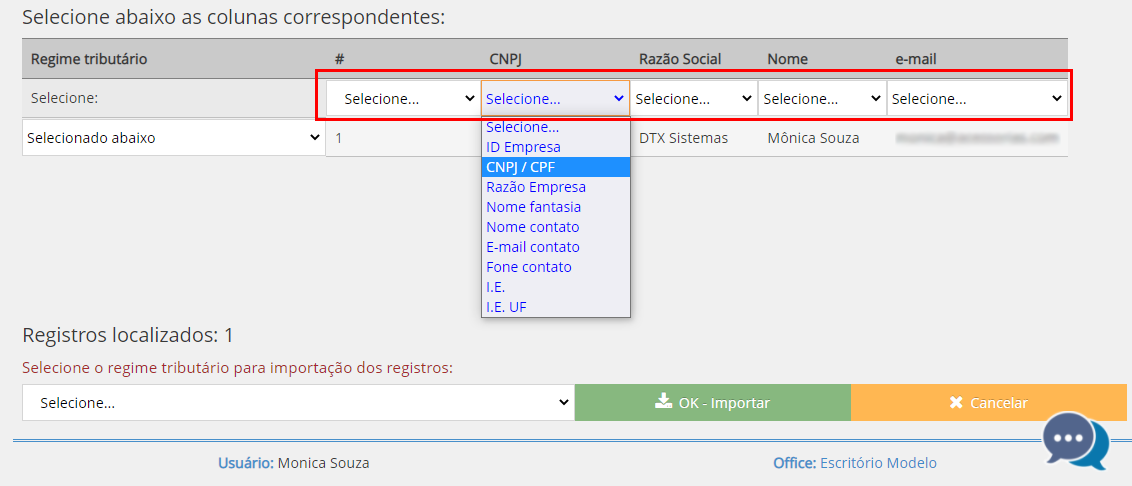The image size is (1132, 486).
Task: Click the orange Cancelar button
Action: click(x=988, y=402)
